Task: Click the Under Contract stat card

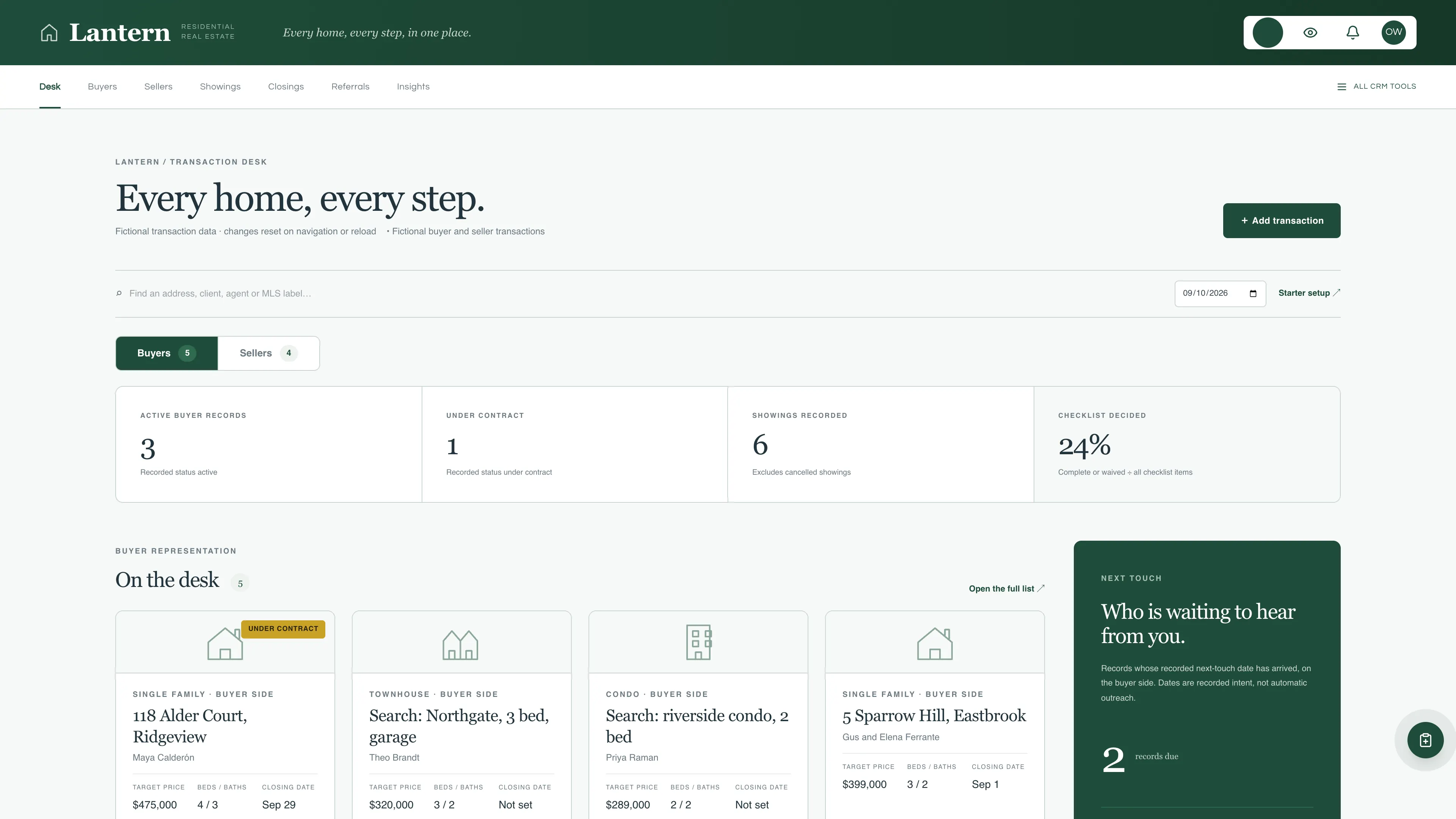Action: point(574,444)
